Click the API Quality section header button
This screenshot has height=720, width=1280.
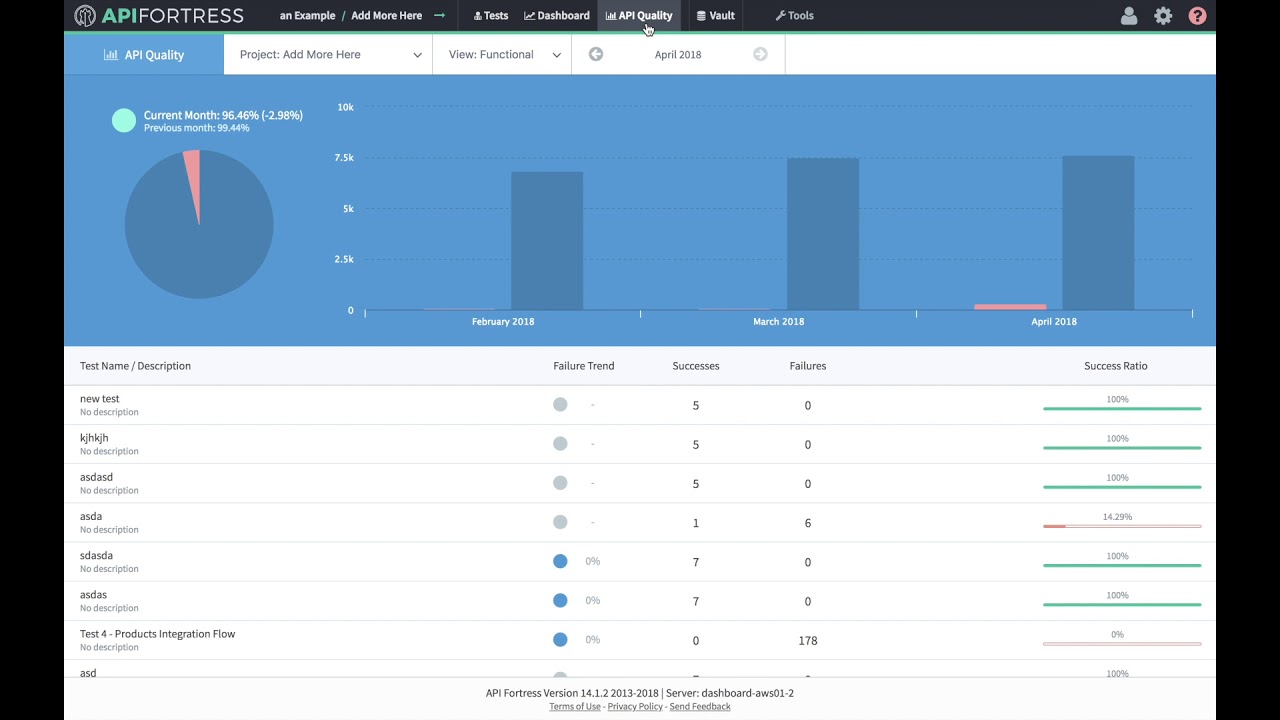tap(144, 54)
